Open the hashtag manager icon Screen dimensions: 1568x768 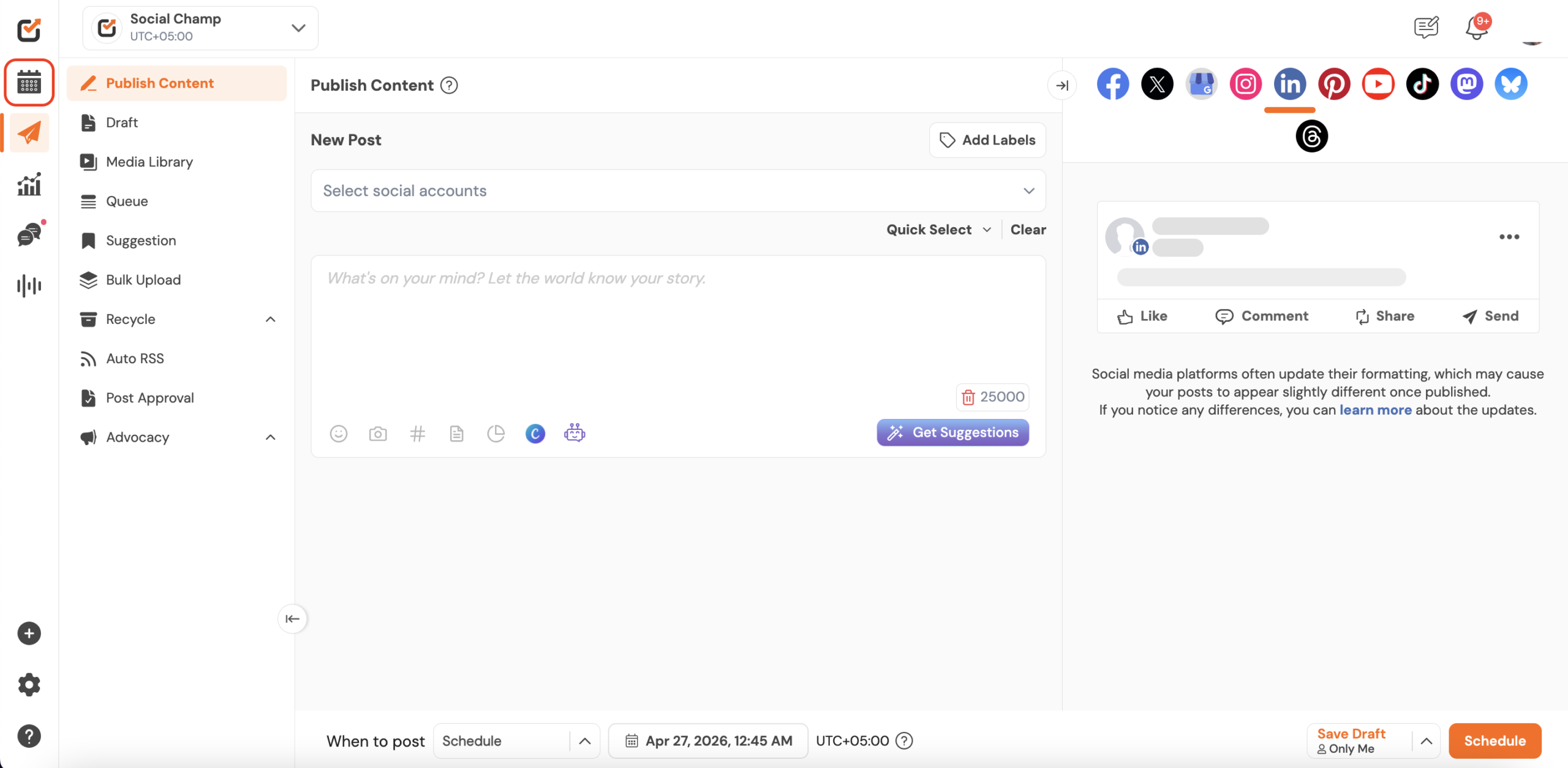(417, 434)
